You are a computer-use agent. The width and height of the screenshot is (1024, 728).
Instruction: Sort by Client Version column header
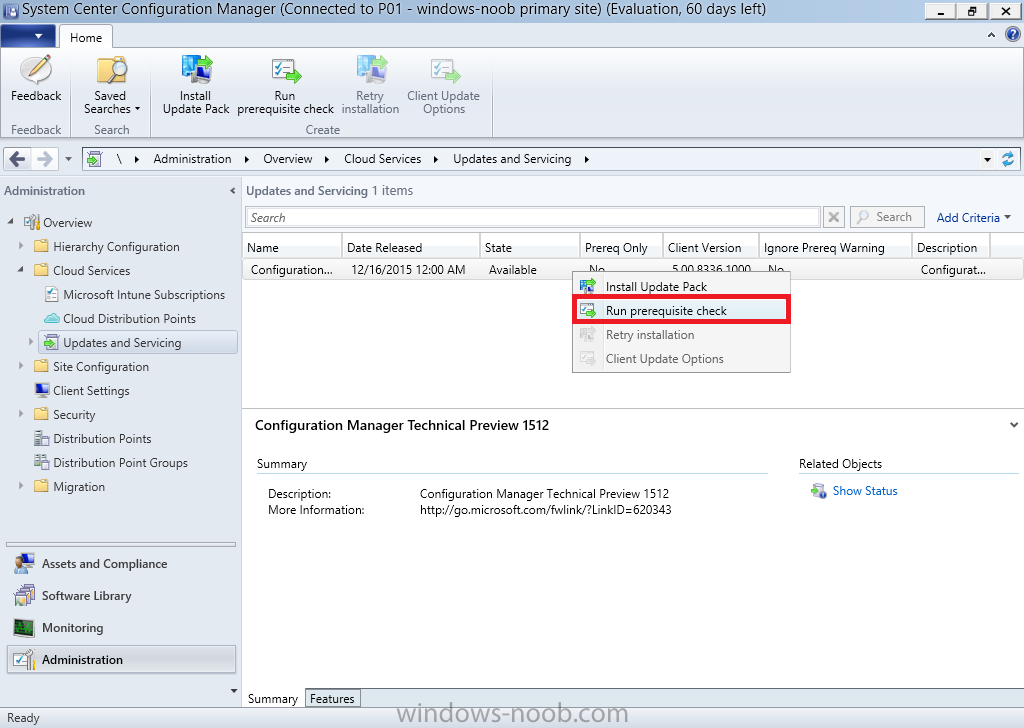click(711, 247)
